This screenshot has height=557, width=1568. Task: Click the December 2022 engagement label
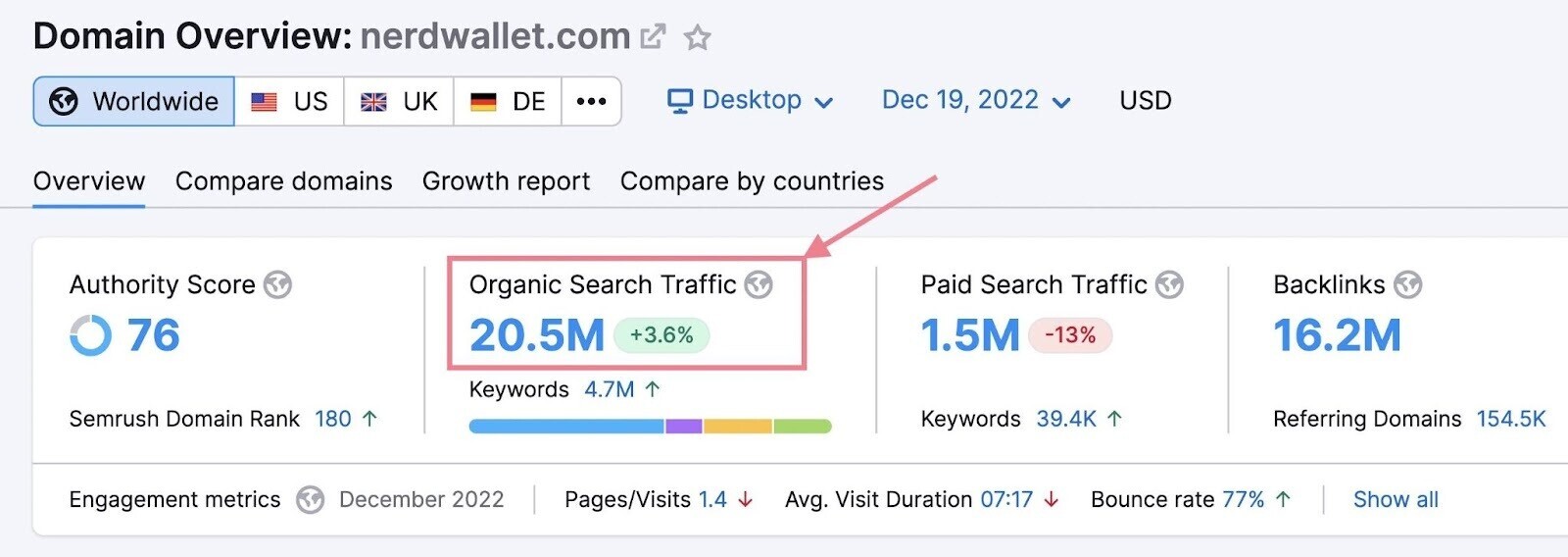coord(421,500)
